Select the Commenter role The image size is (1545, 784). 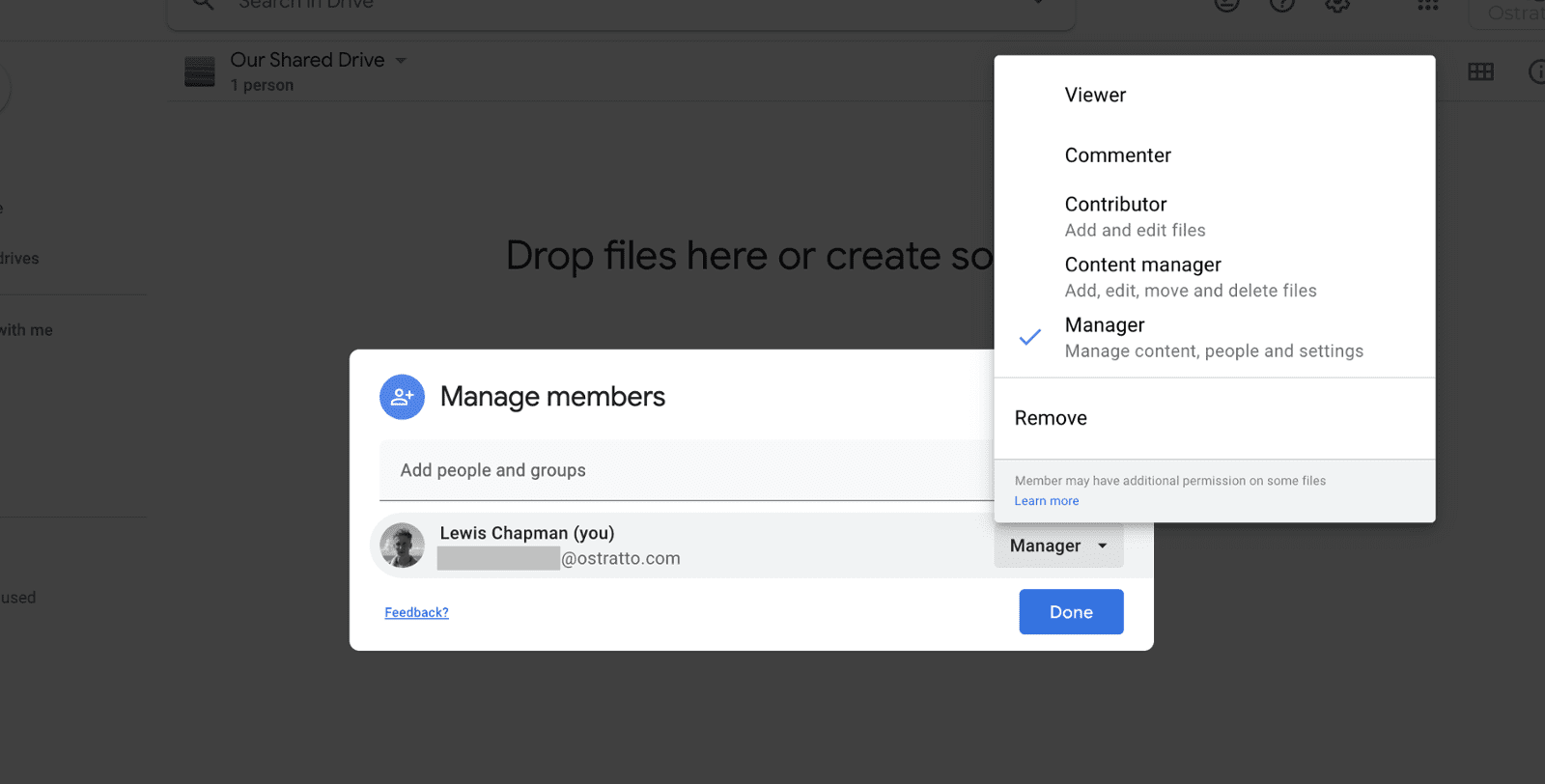pos(1117,155)
